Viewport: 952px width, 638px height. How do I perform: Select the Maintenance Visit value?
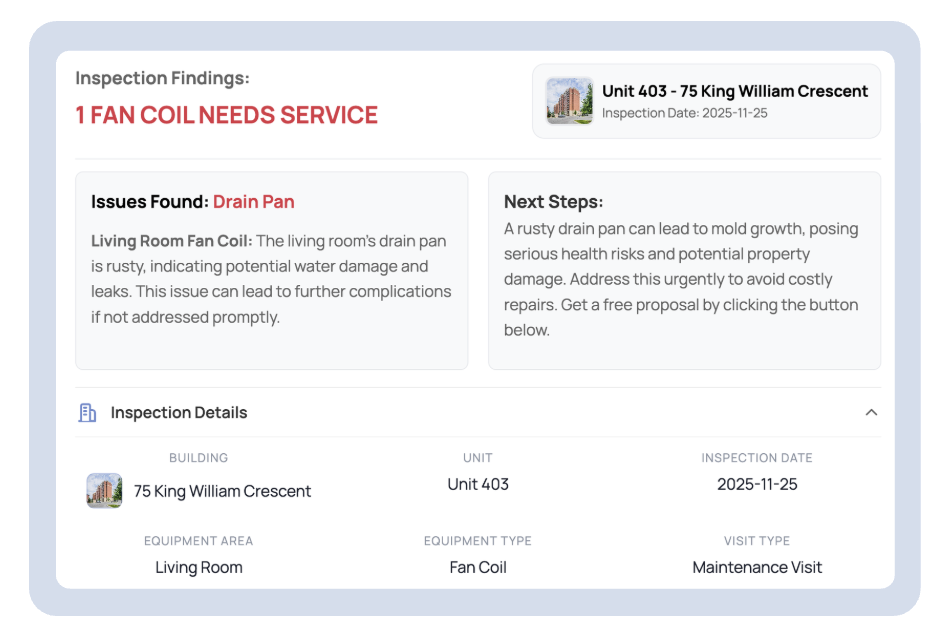pos(757,567)
